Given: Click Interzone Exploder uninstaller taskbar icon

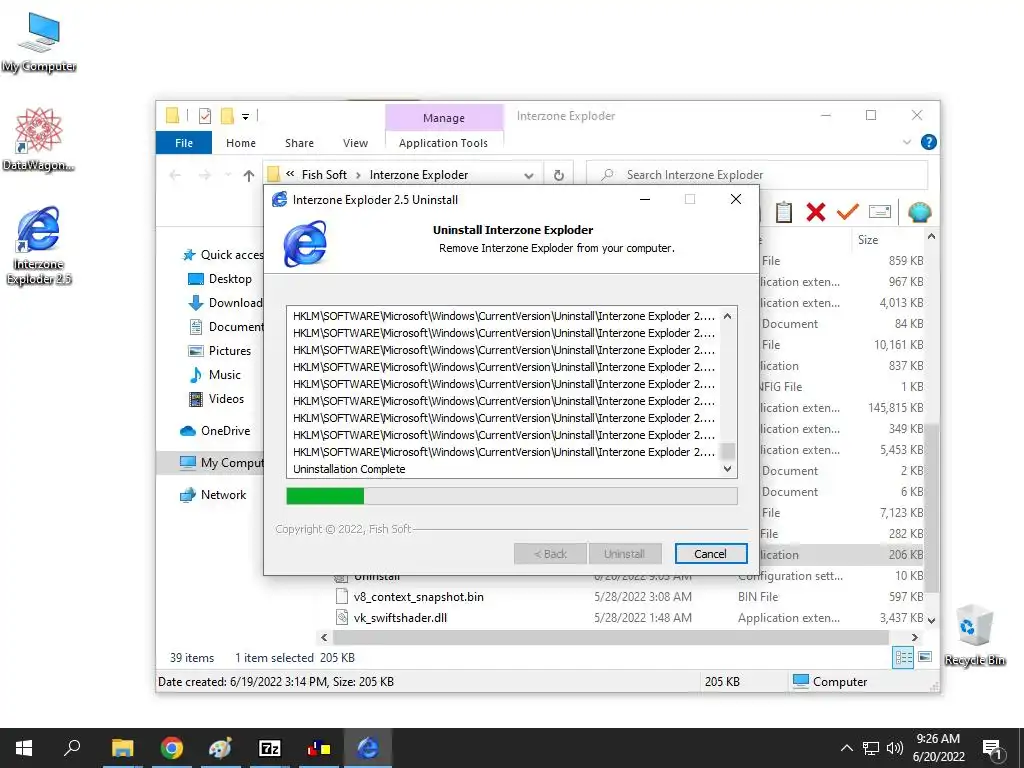Looking at the screenshot, I should point(368,748).
